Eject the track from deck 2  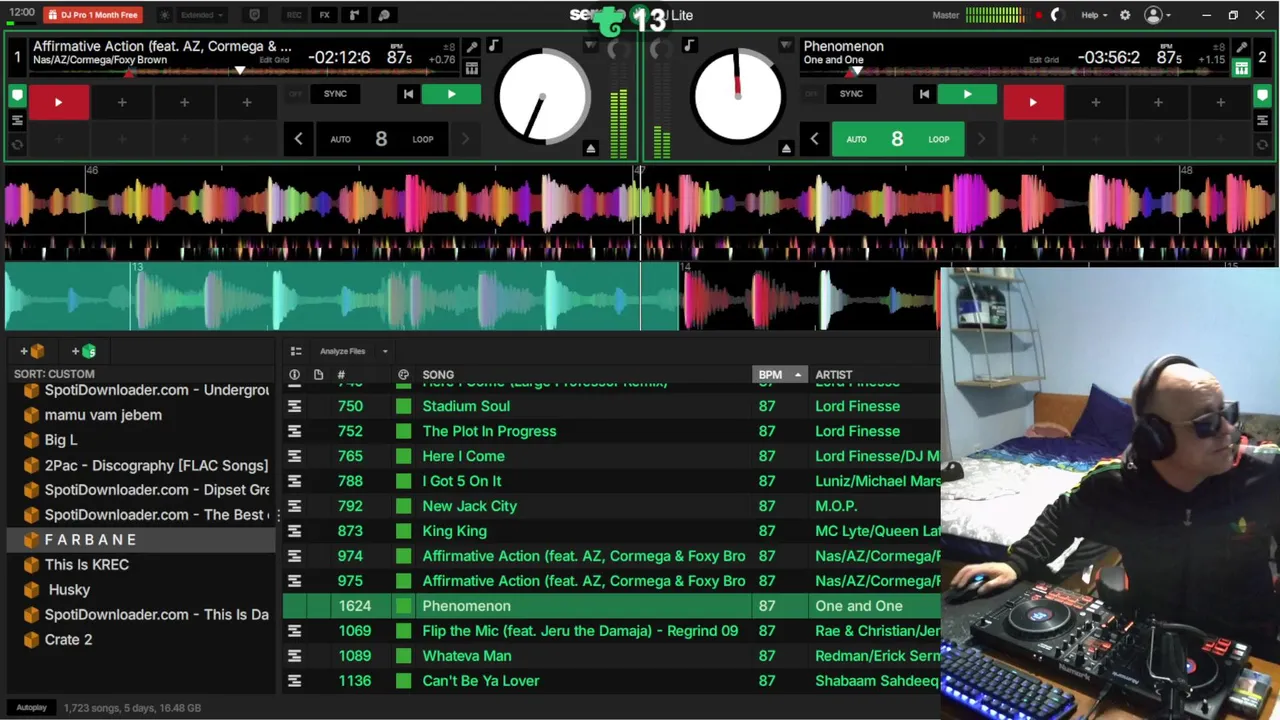coord(786,148)
